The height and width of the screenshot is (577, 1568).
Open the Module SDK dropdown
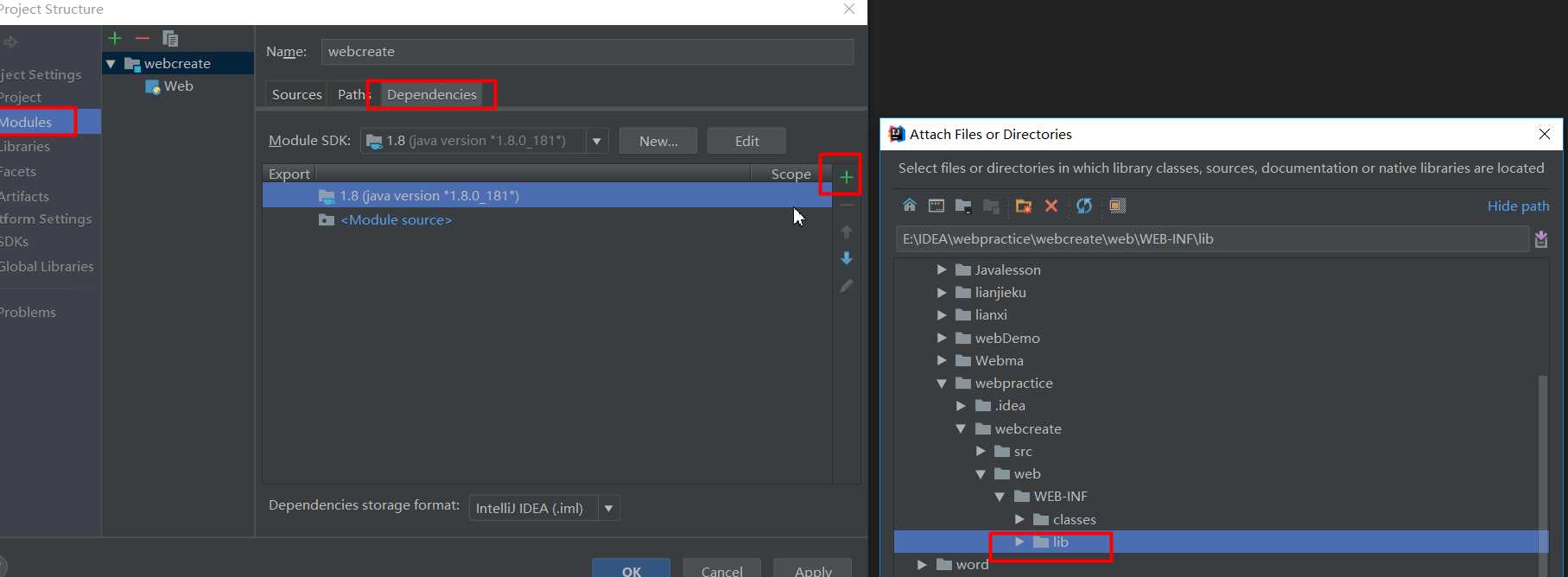tap(596, 141)
